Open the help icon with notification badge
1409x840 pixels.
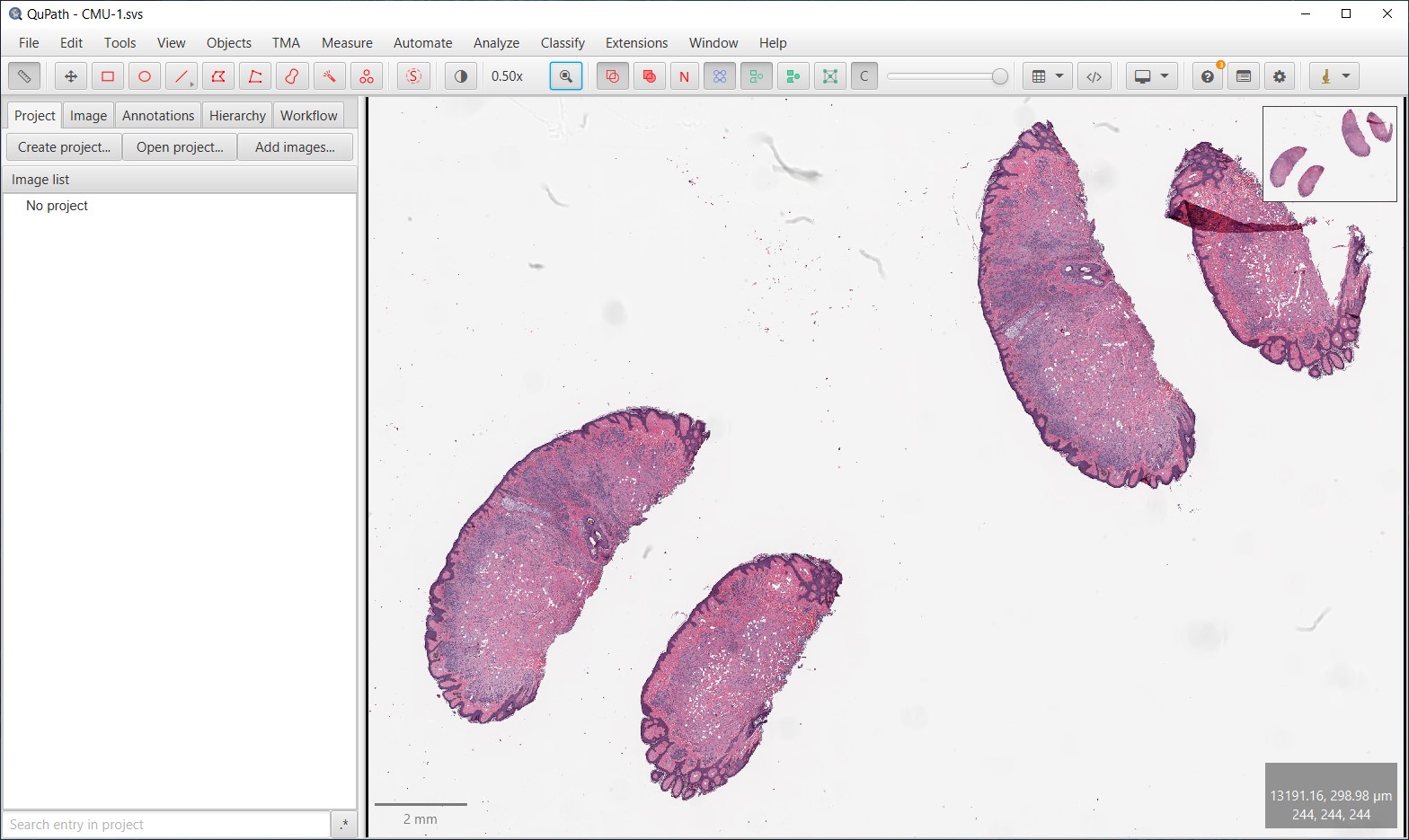1208,76
